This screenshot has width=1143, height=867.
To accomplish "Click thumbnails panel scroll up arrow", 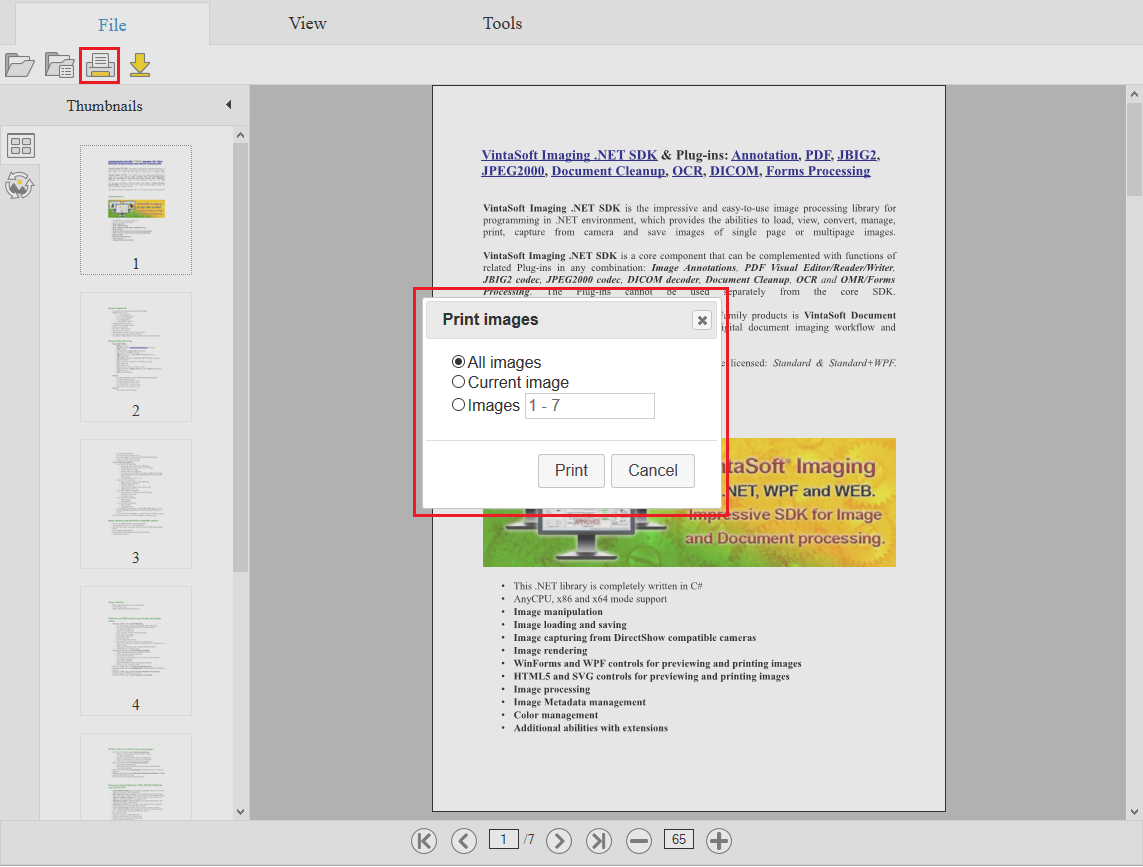I will (x=241, y=135).
